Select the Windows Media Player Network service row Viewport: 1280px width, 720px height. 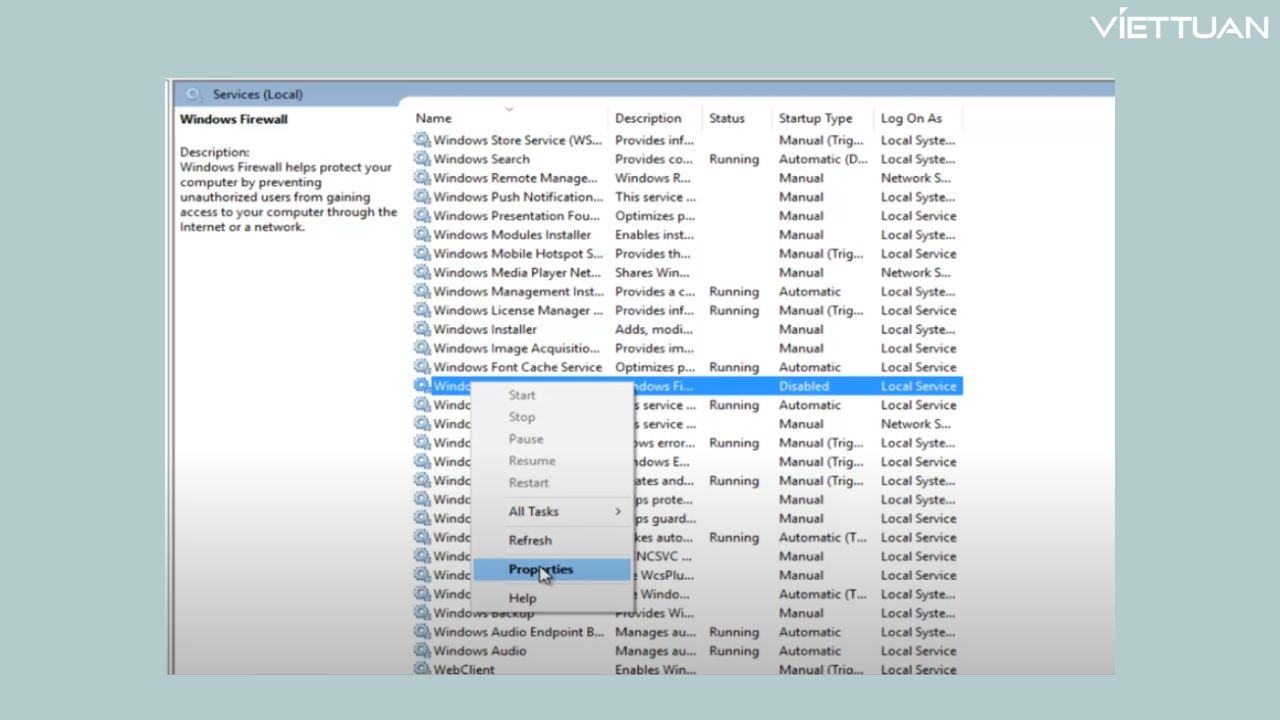pos(517,273)
